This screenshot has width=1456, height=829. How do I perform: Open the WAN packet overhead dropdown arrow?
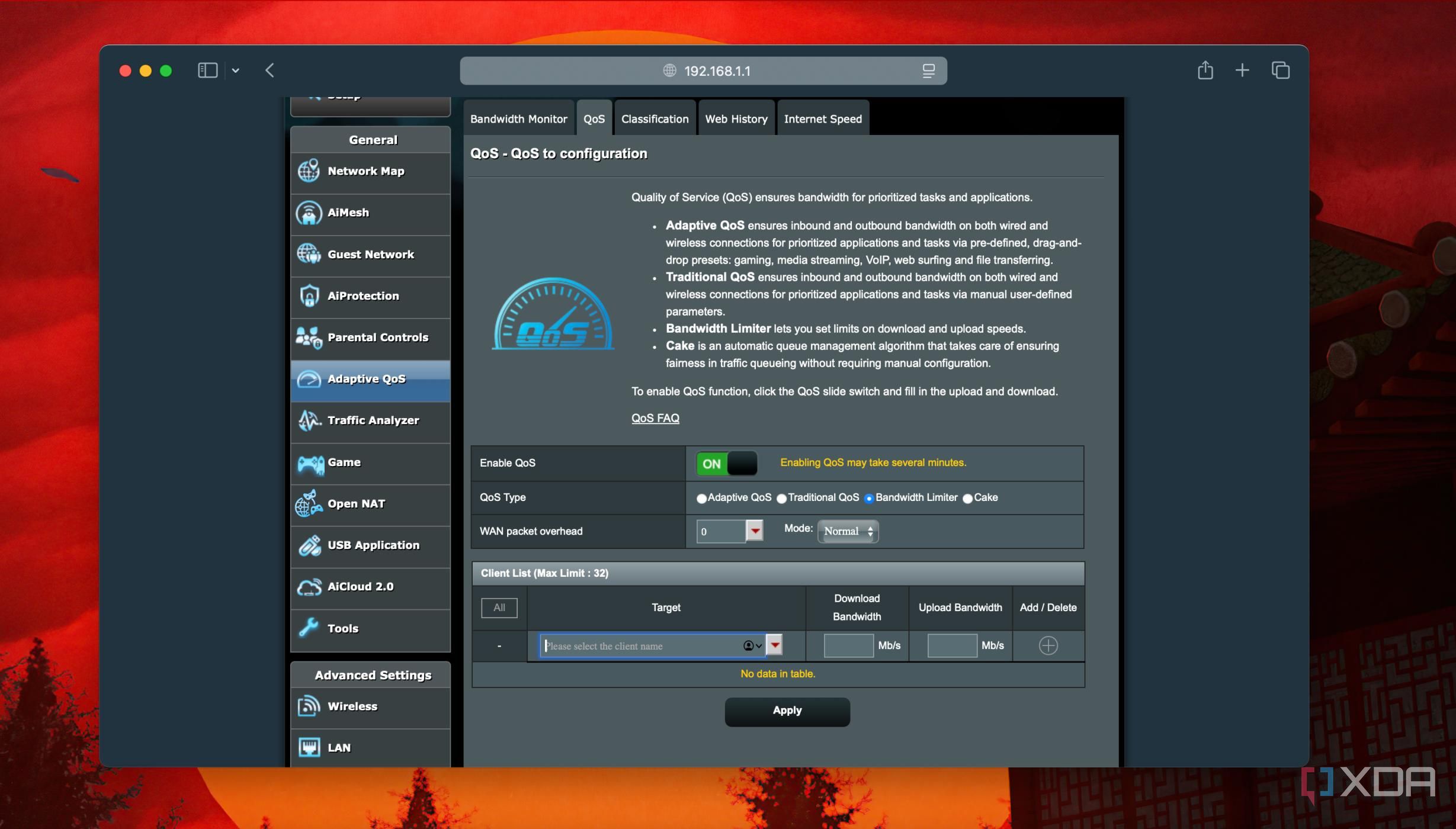point(754,531)
